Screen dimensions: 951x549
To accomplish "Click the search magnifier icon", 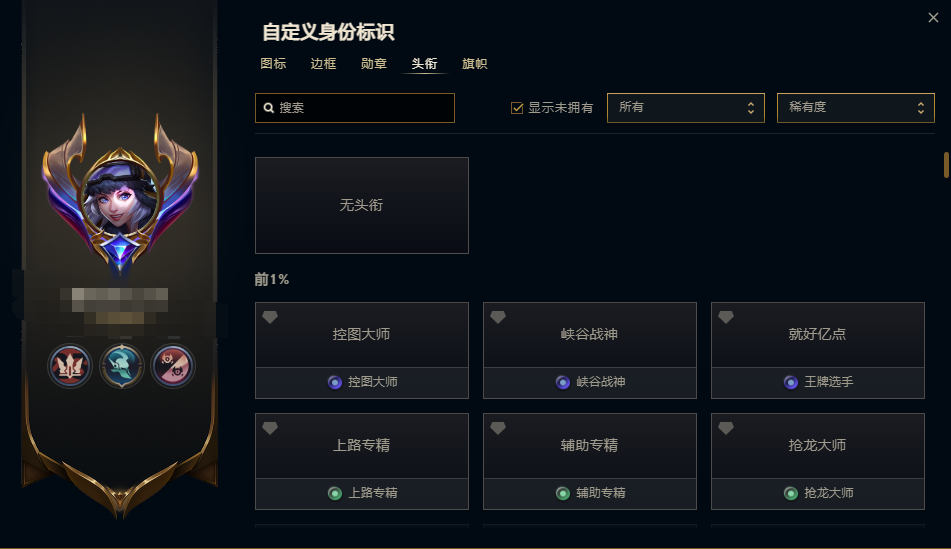I will coord(269,108).
